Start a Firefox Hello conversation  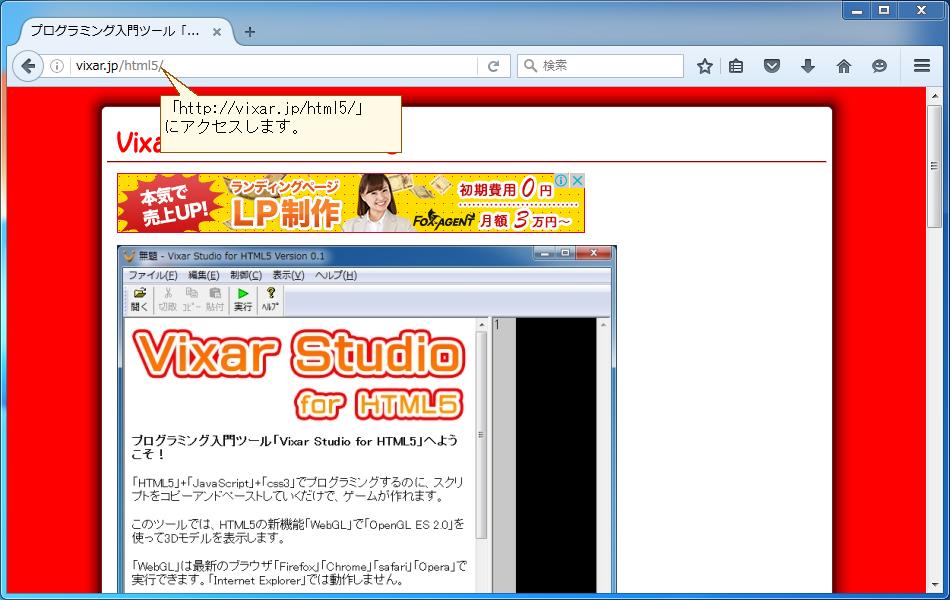(x=879, y=65)
